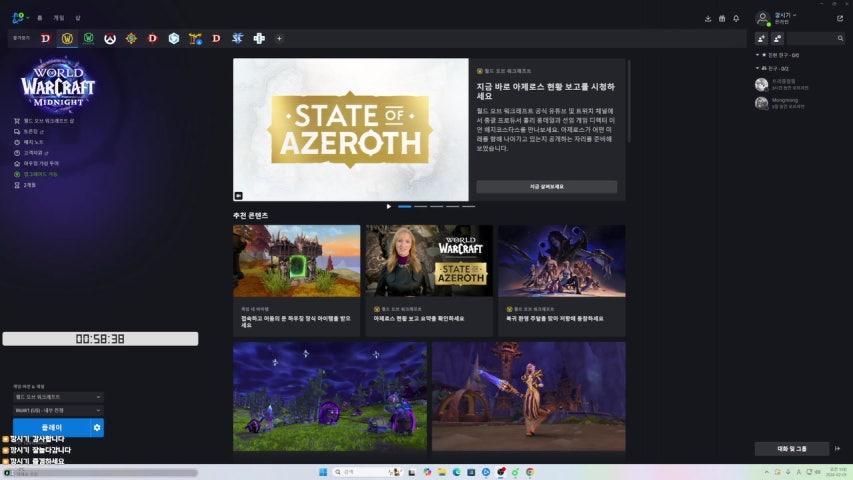This screenshot has width=853, height=480.
Task: Expand the account region dropdown
Action: pyautogui.click(x=58, y=410)
